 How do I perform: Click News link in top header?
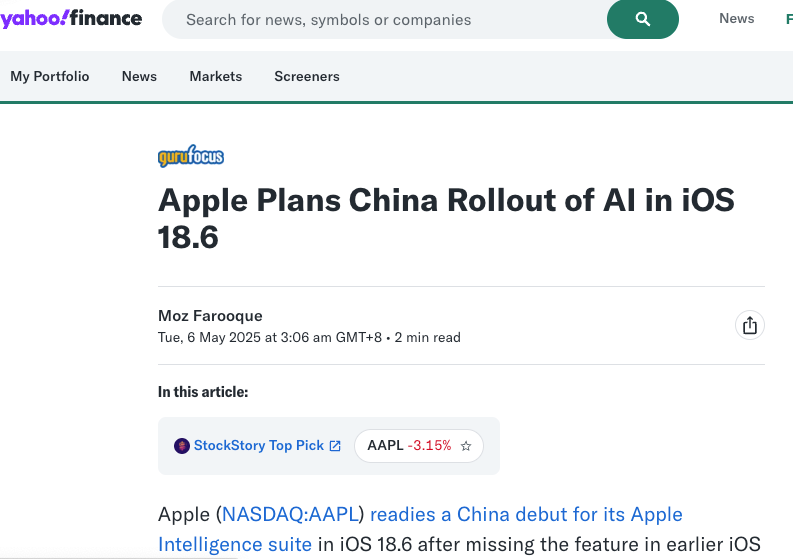click(736, 19)
